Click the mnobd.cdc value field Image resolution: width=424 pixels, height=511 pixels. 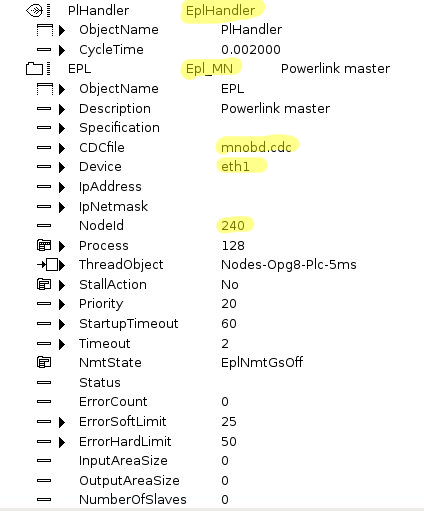coord(256,147)
